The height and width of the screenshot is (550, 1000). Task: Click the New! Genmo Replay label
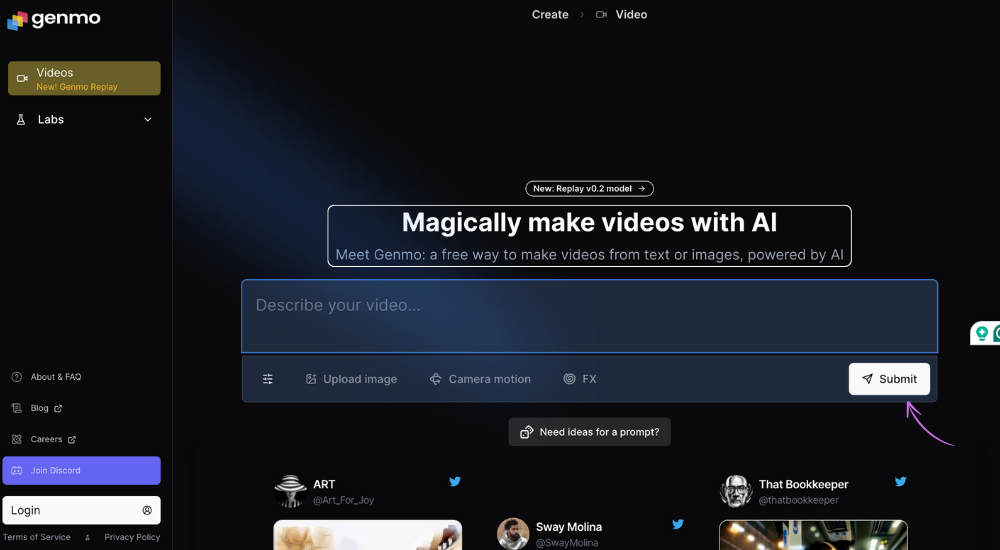coord(77,87)
